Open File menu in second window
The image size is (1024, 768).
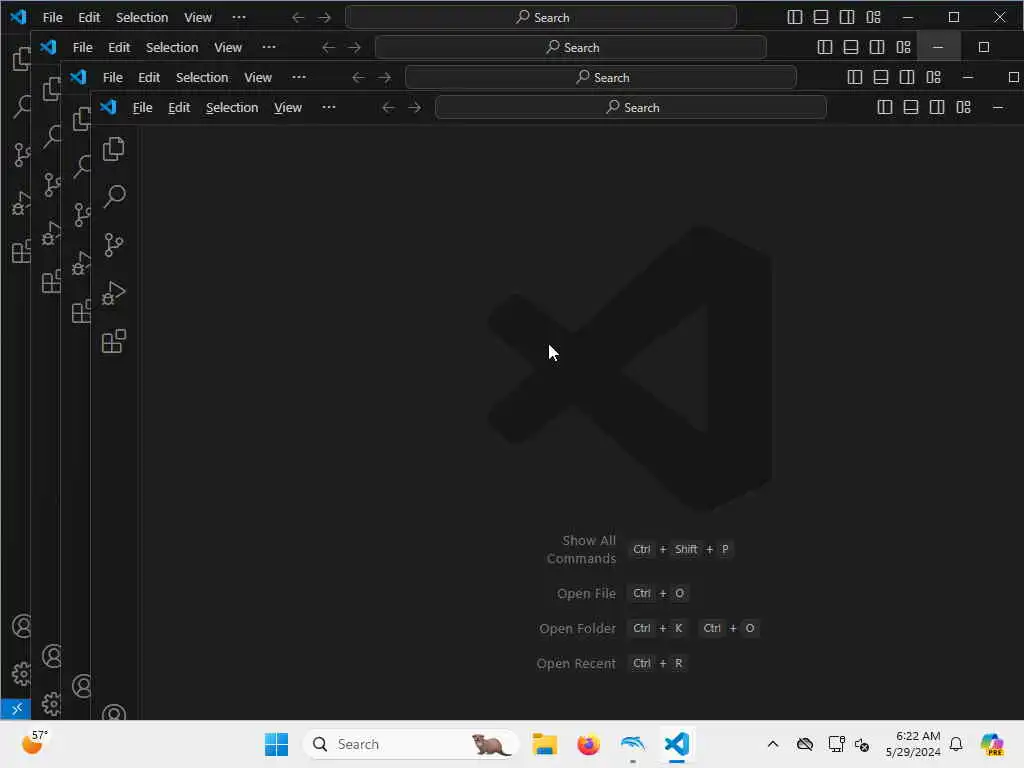click(82, 47)
